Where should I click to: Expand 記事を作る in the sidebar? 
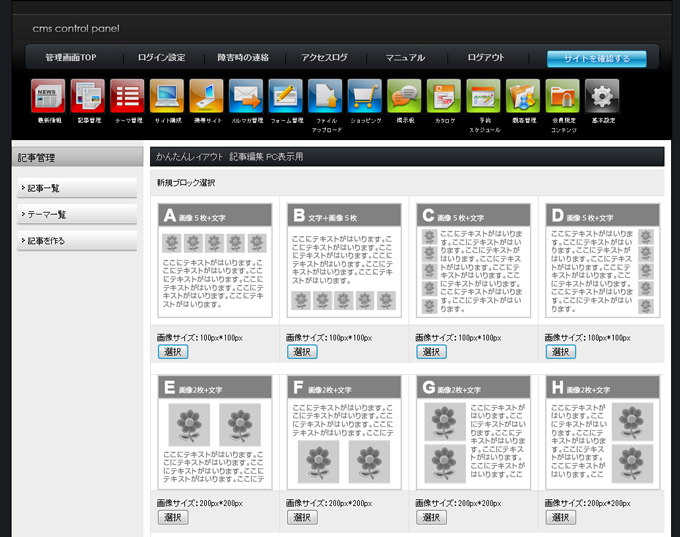click(x=77, y=240)
